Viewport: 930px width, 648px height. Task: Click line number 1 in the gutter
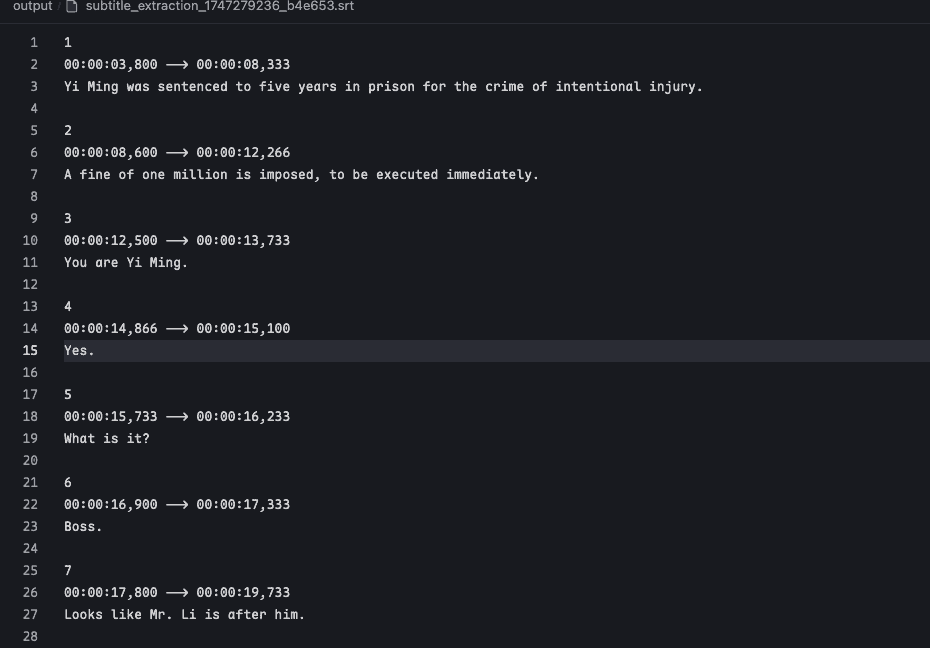point(34,43)
